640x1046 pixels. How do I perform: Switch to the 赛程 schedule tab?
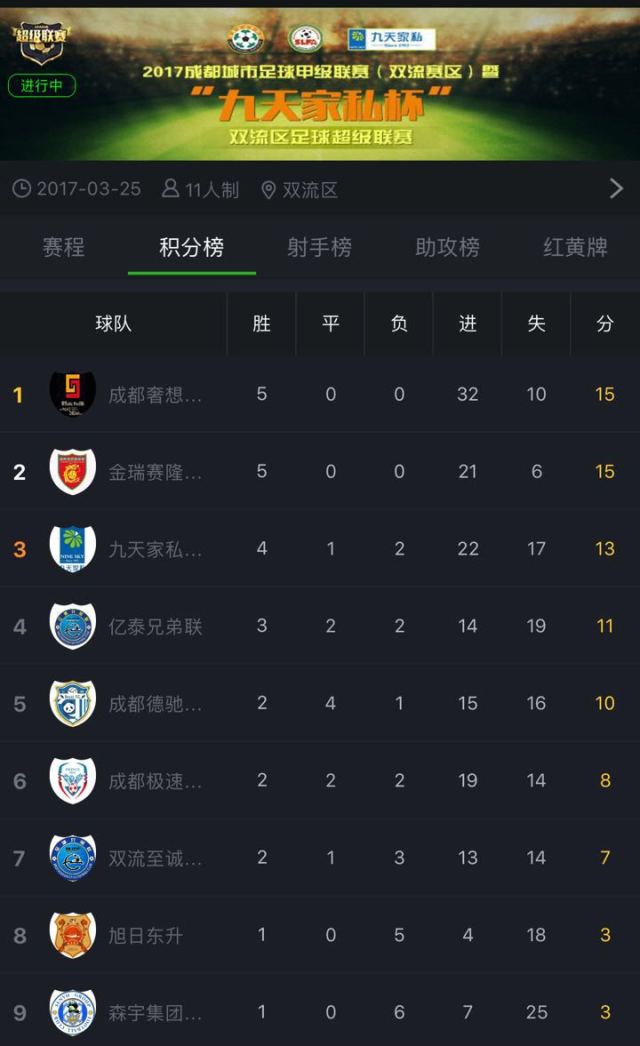click(63, 247)
